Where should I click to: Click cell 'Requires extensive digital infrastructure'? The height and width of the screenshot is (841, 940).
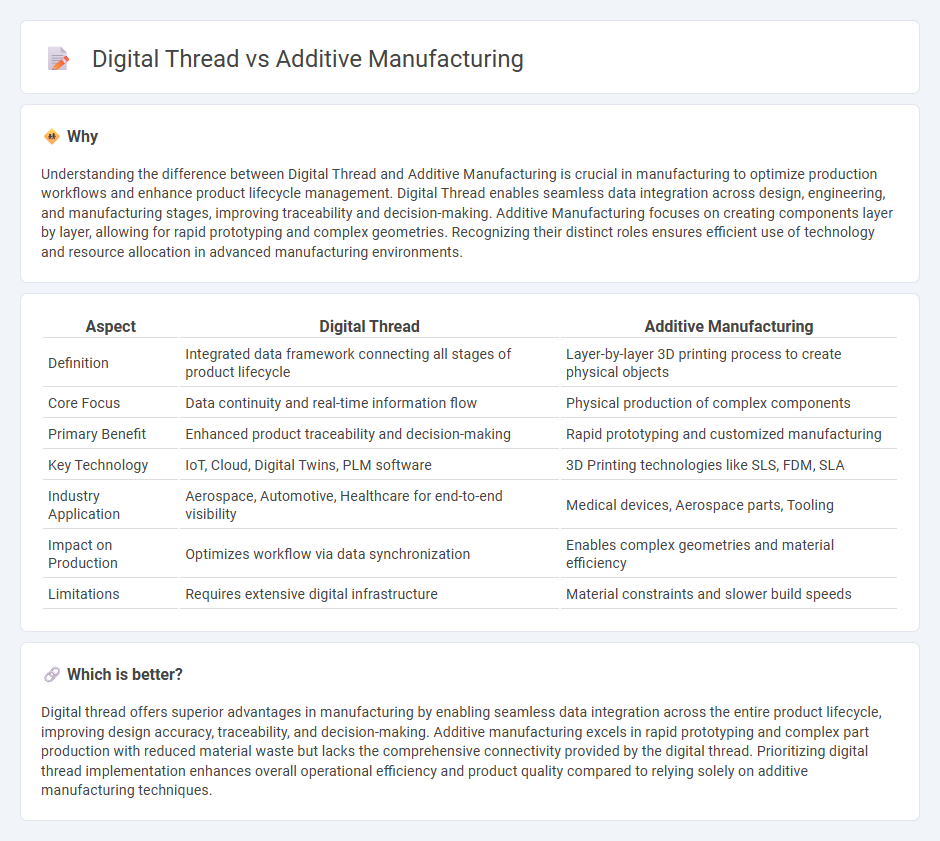pyautogui.click(x=369, y=595)
